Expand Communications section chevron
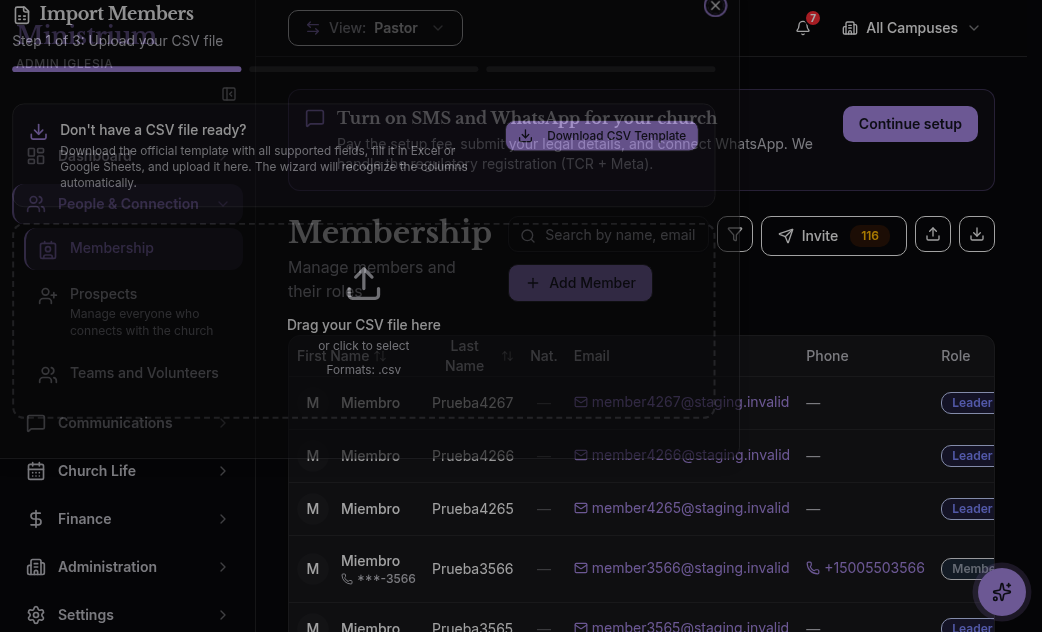The width and height of the screenshot is (1042, 632). pyautogui.click(x=223, y=423)
